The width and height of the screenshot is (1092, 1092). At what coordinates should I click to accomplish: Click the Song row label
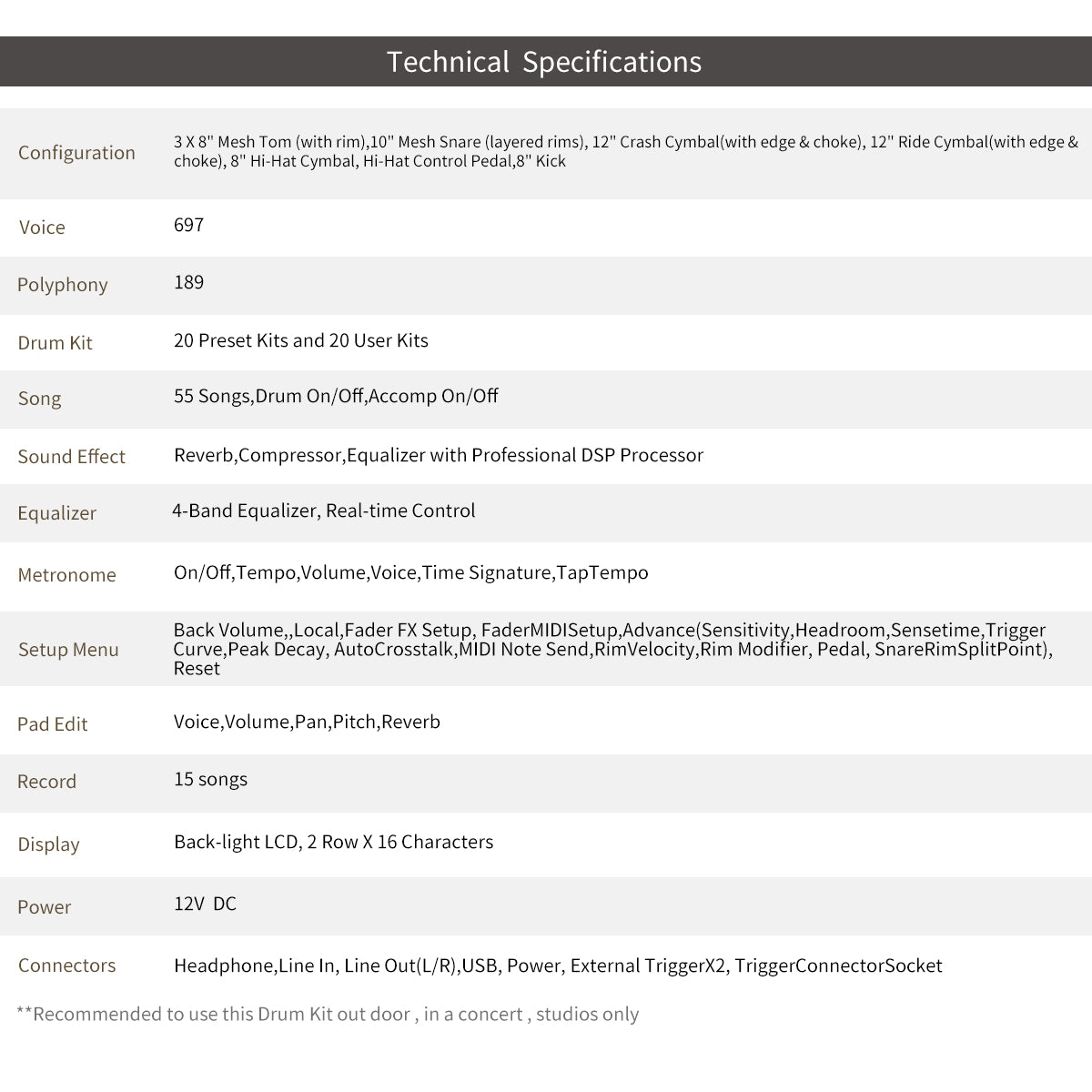(39, 399)
